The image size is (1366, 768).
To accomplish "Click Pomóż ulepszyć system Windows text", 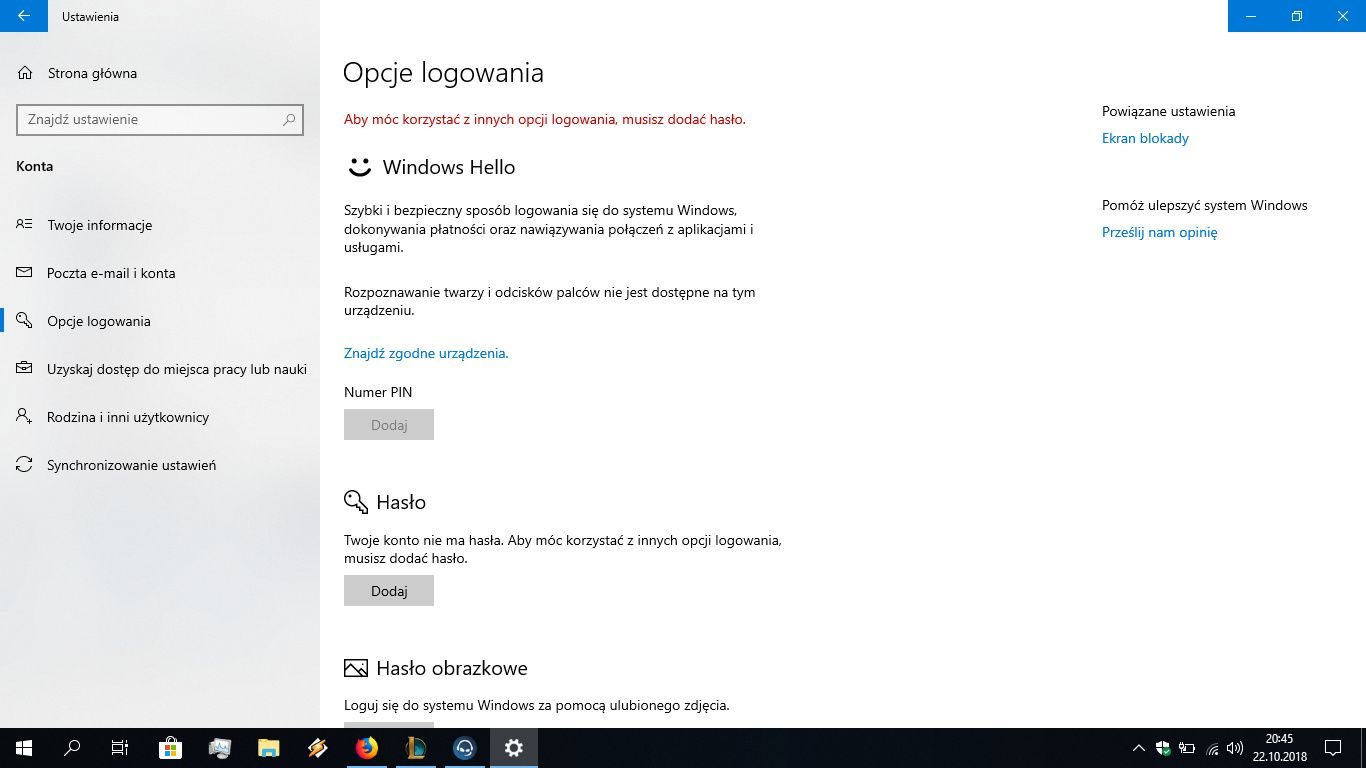I will 1205,205.
